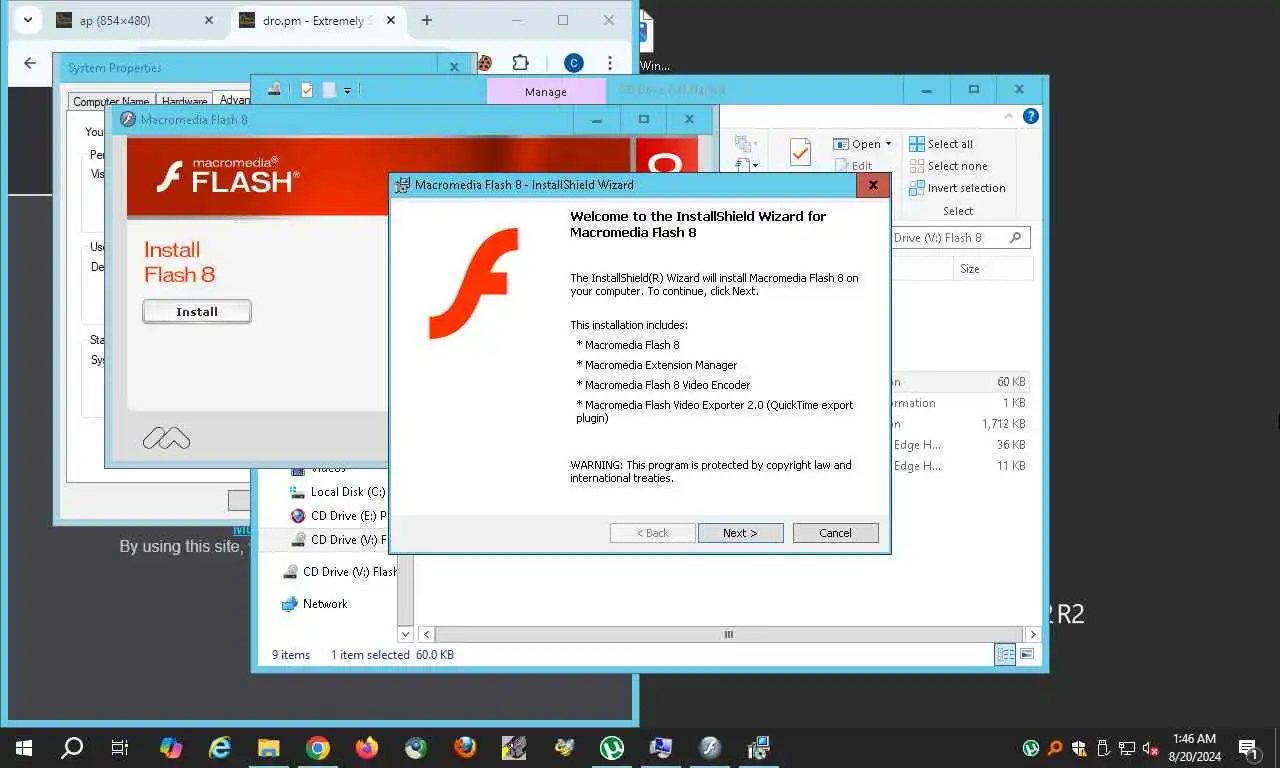The height and width of the screenshot is (768, 1280).
Task: Click muted volume icon in system tray
Action: point(1150,748)
